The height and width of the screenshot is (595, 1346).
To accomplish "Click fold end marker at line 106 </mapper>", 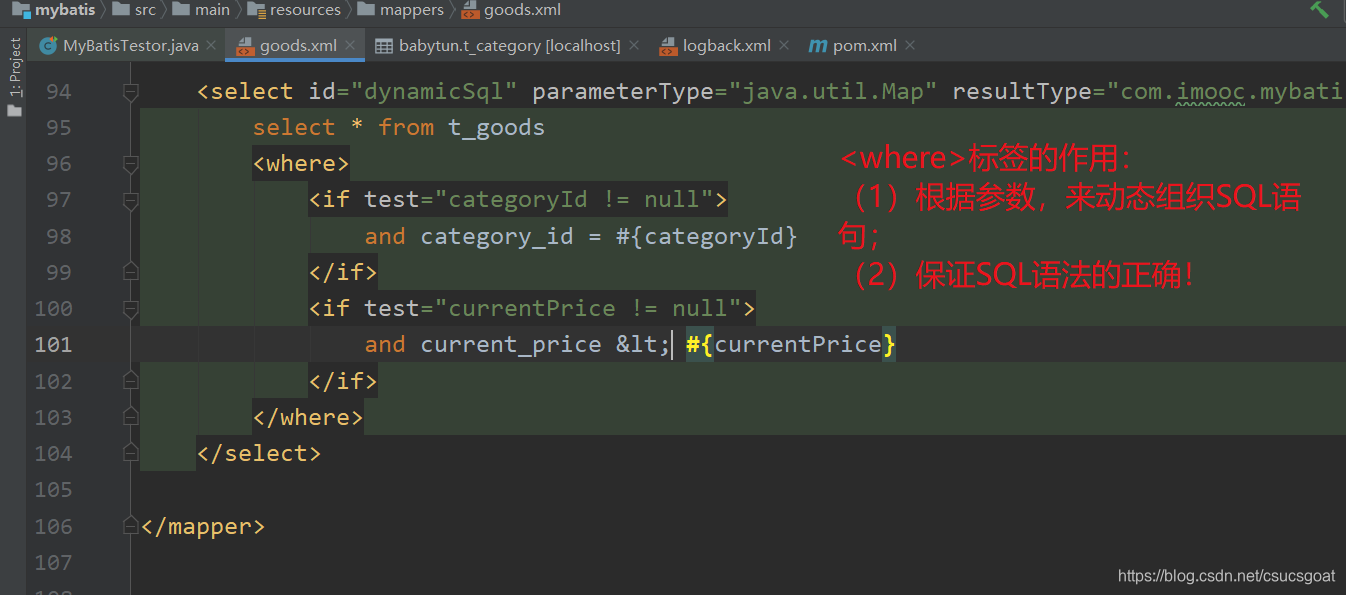I will 130,526.
